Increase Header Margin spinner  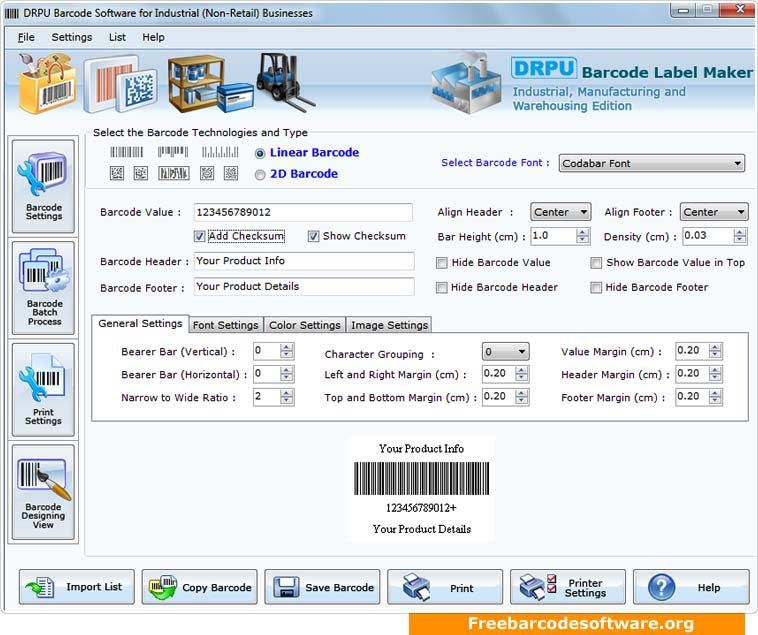(715, 370)
